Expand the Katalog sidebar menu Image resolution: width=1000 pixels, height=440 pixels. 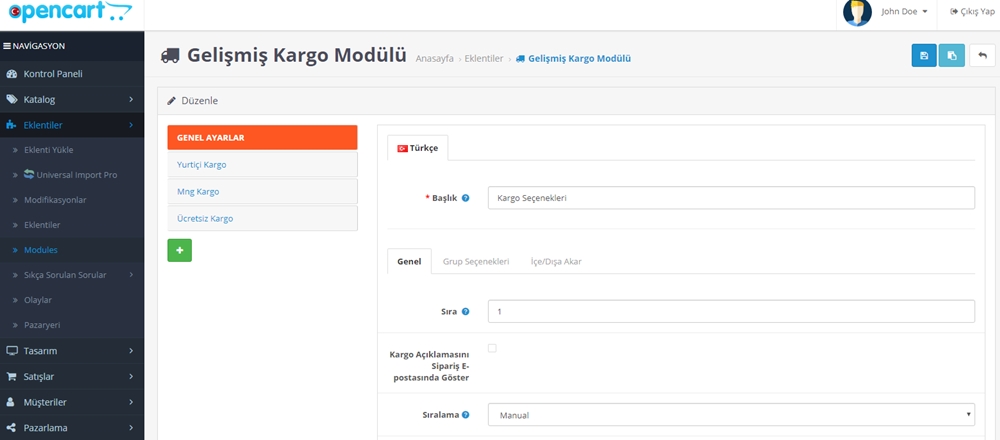pos(72,99)
